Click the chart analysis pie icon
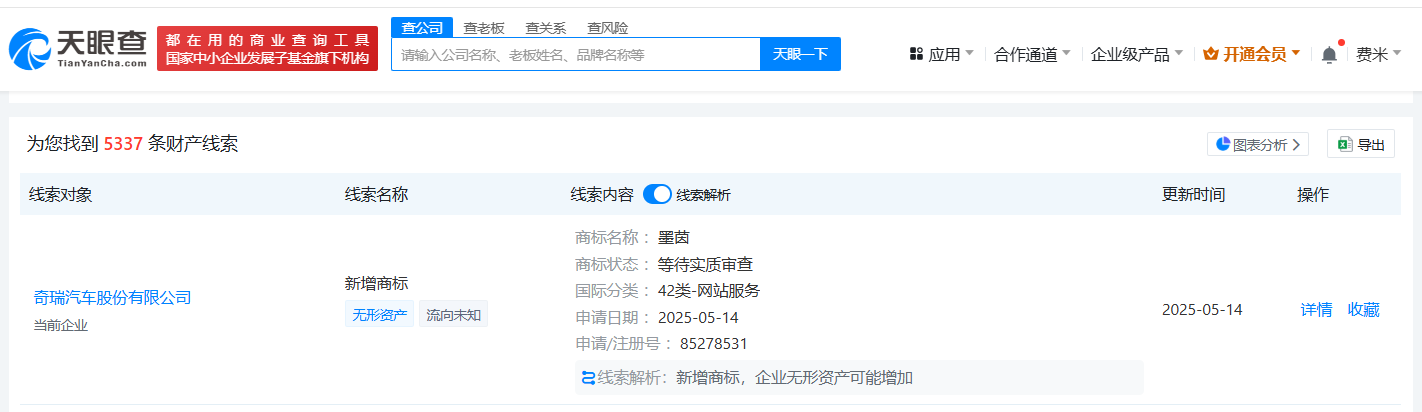The width and height of the screenshot is (1422, 412). (x=1222, y=144)
